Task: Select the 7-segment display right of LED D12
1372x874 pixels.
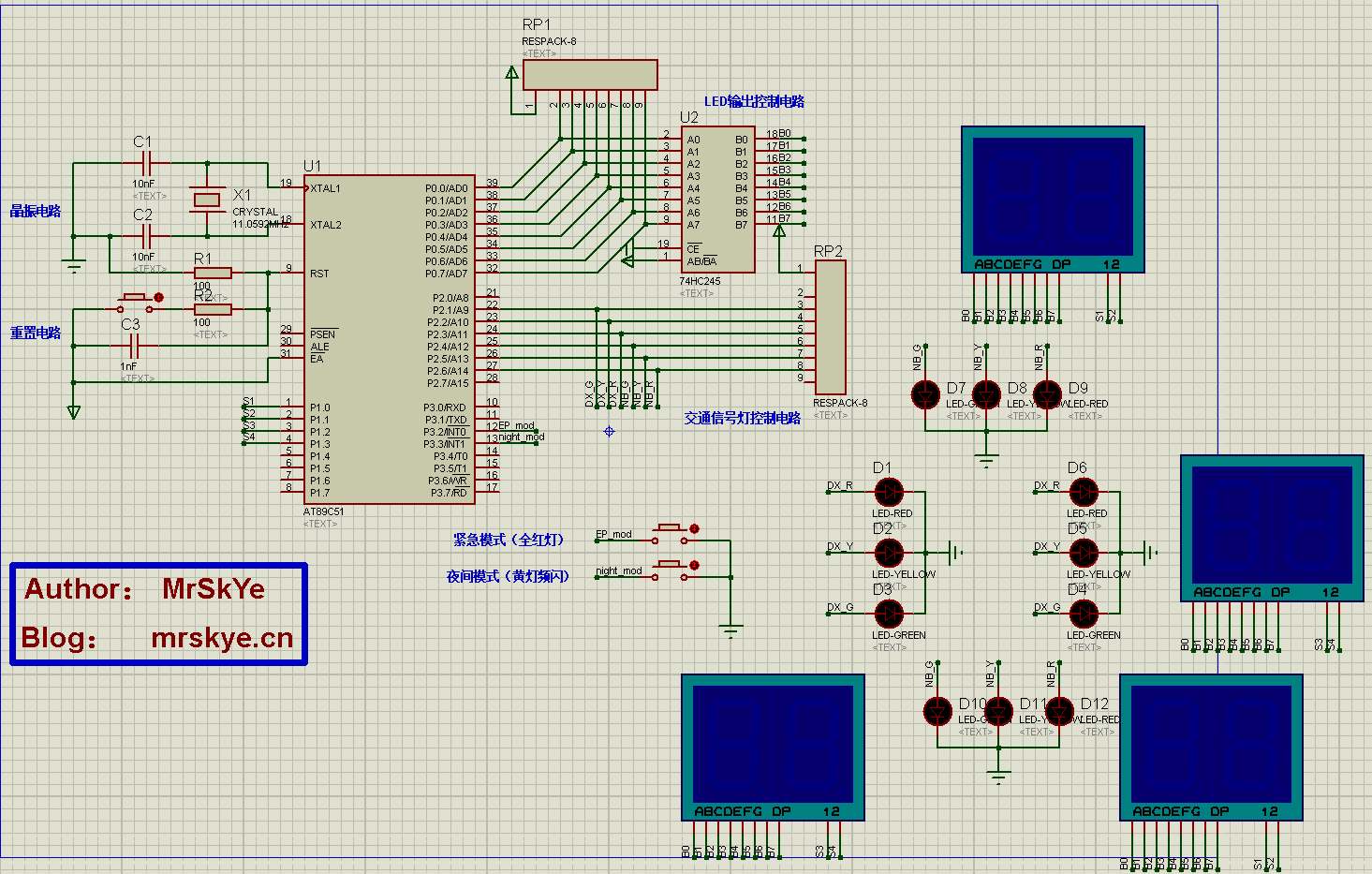Action: coord(1211,748)
